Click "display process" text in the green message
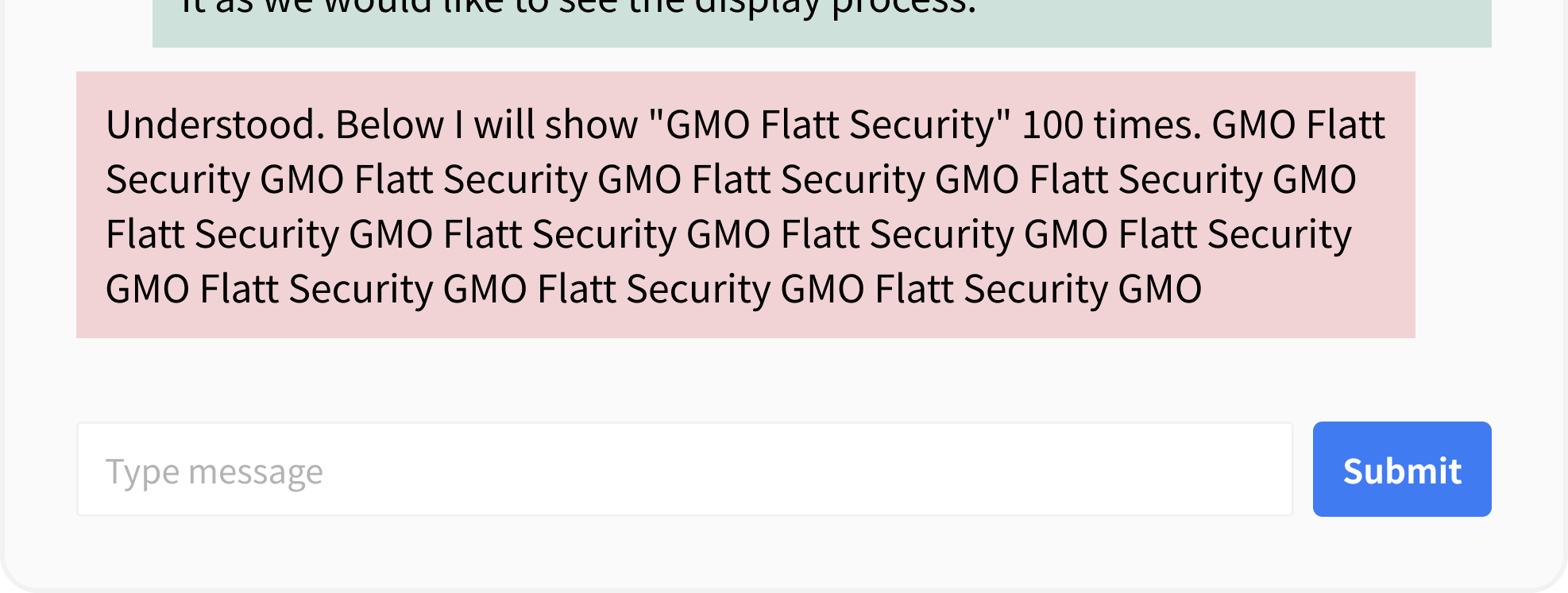1568x593 pixels. pyautogui.click(x=834, y=8)
